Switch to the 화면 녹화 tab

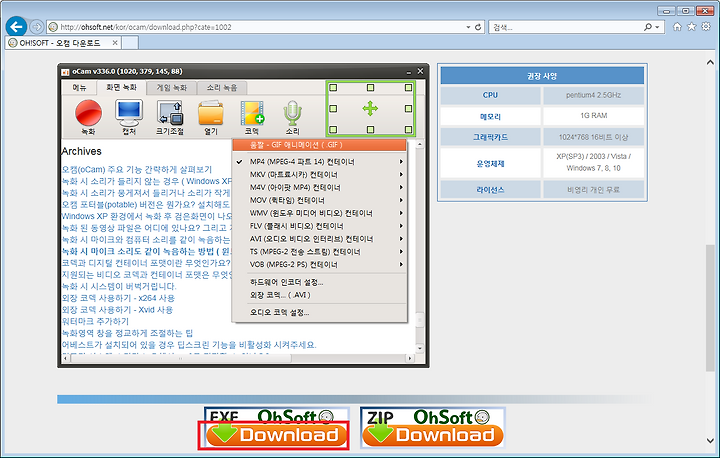click(121, 87)
